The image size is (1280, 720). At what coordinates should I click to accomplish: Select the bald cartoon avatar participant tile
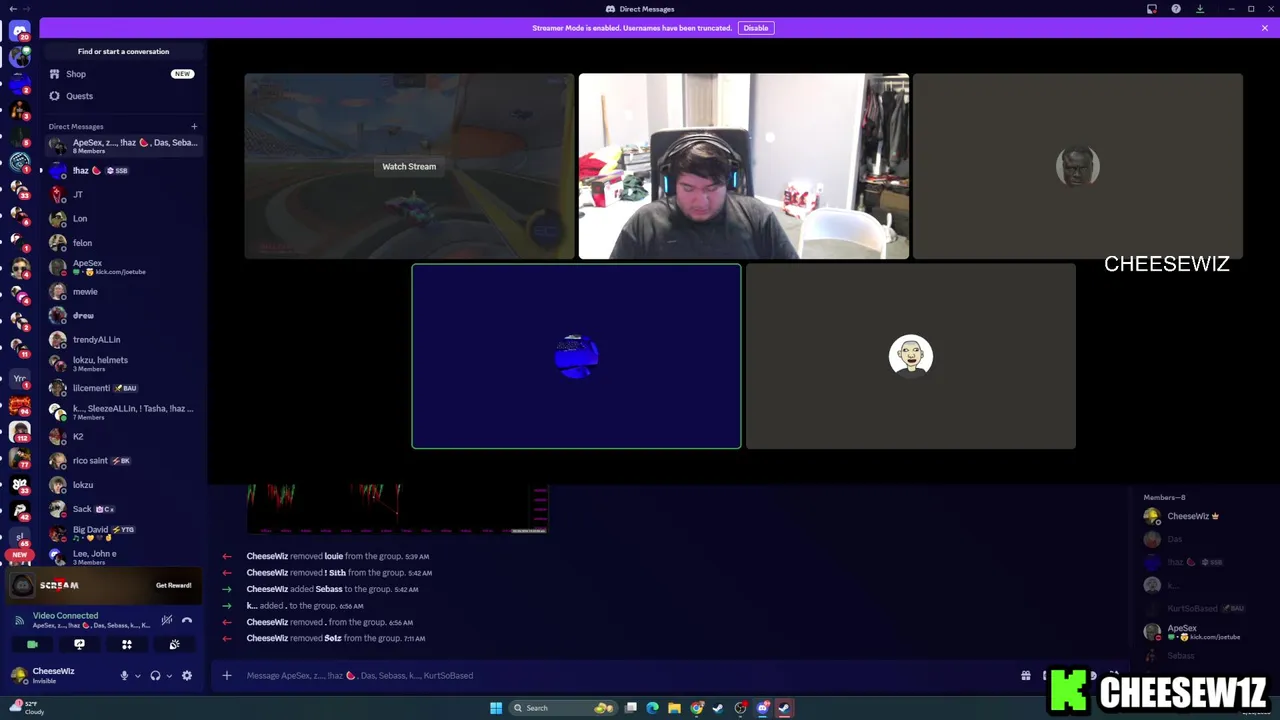click(x=911, y=356)
